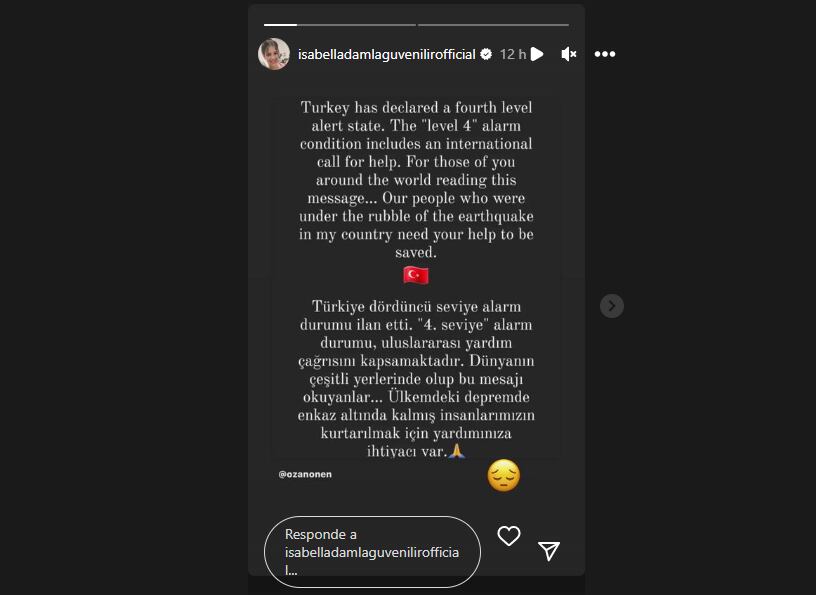Click the Turkish "Türkiye dördüncü seviye" paragraph
Viewport: 816px width, 595px height.
tap(416, 378)
